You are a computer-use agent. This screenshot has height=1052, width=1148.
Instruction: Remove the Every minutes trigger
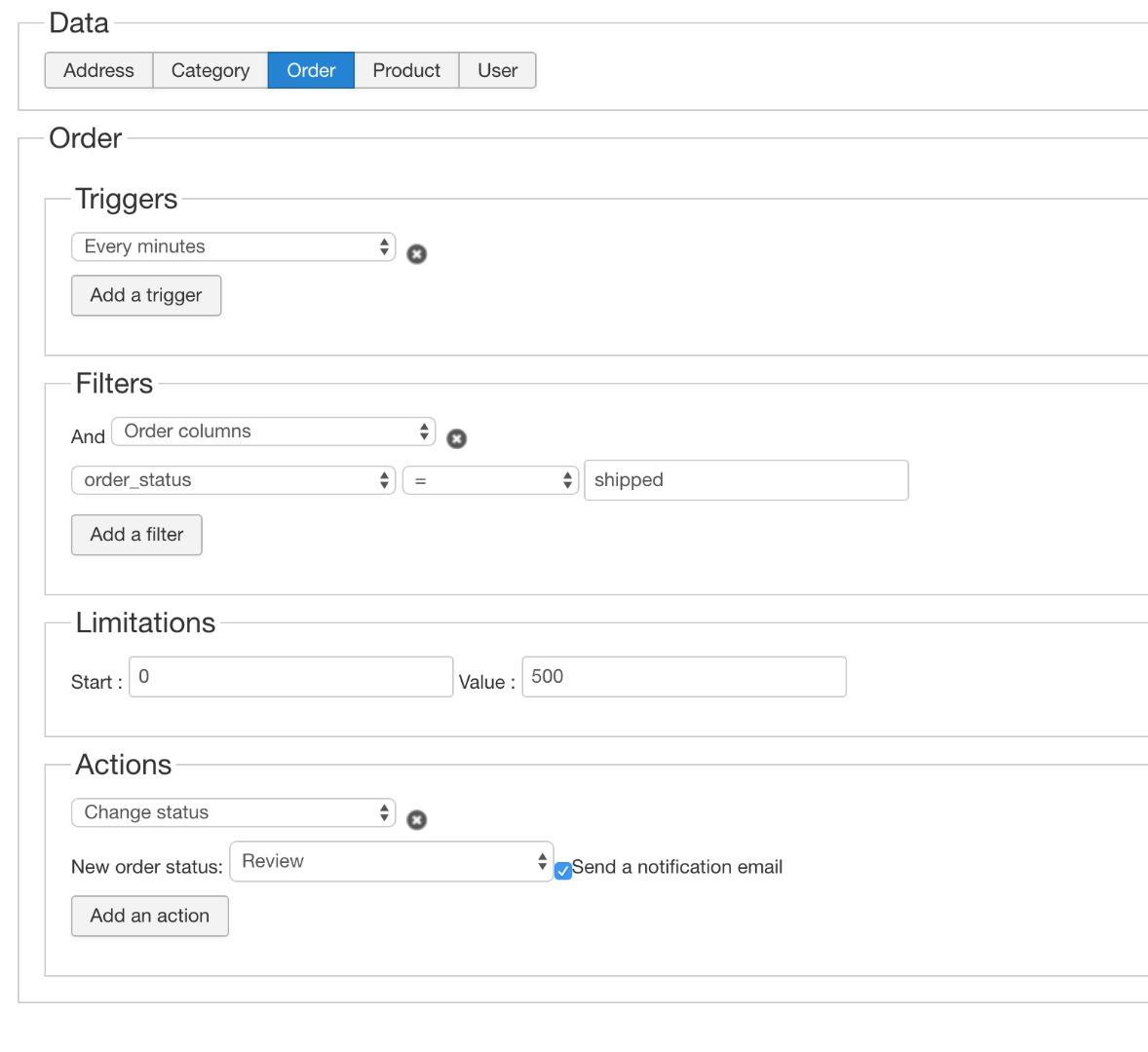(x=416, y=254)
